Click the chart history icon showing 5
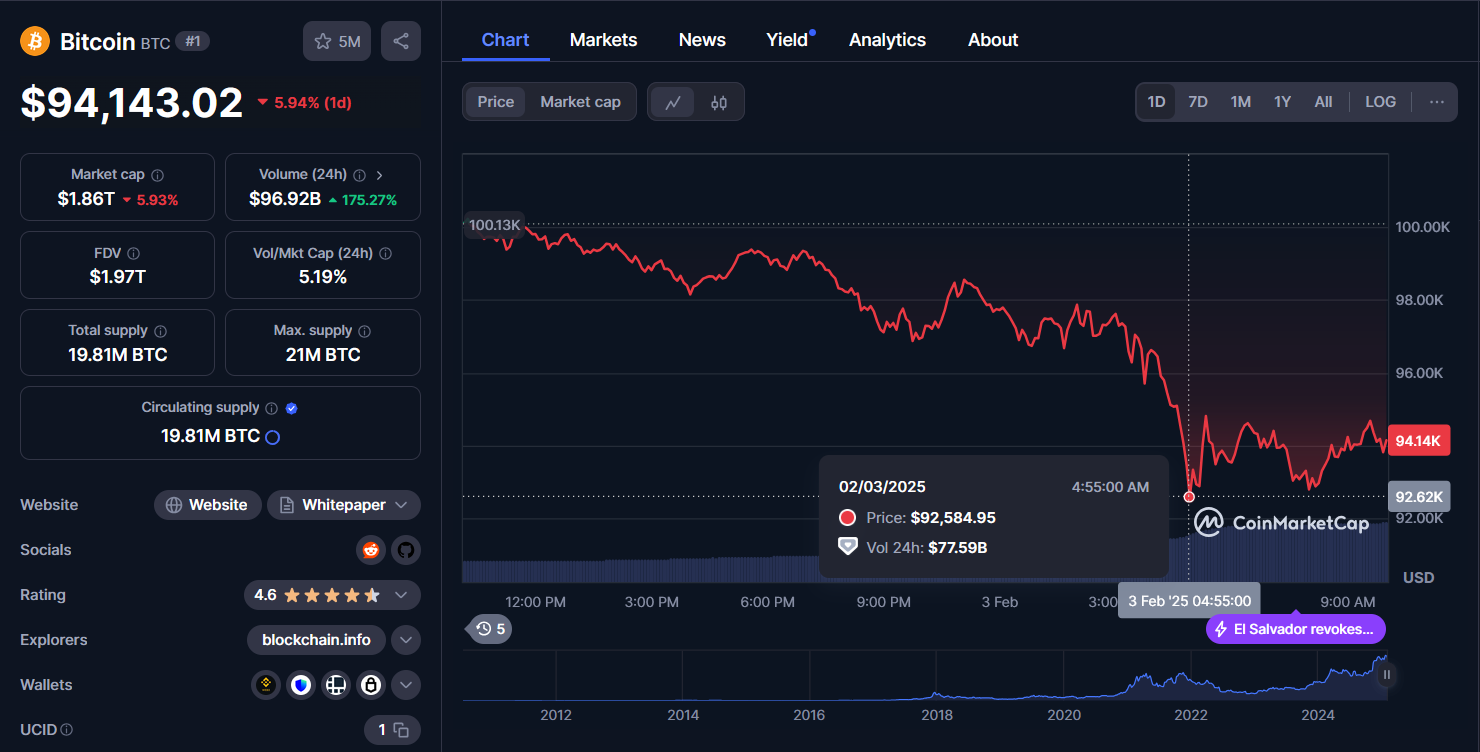The image size is (1480, 752). (488, 629)
